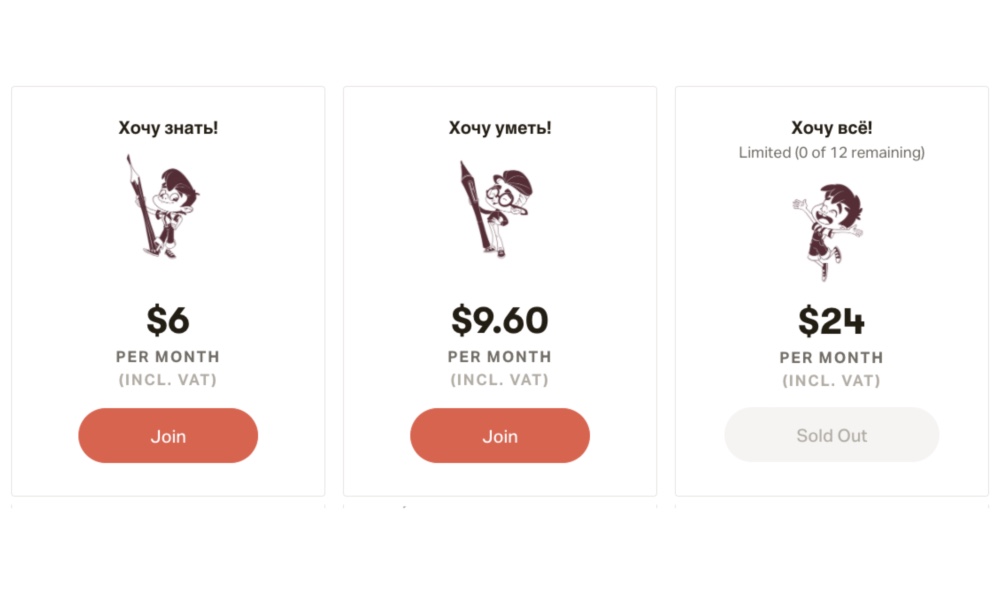Click the Limited (0 of 12 remaining) text
Image resolution: width=1000 pixels, height=600 pixels.
click(832, 152)
